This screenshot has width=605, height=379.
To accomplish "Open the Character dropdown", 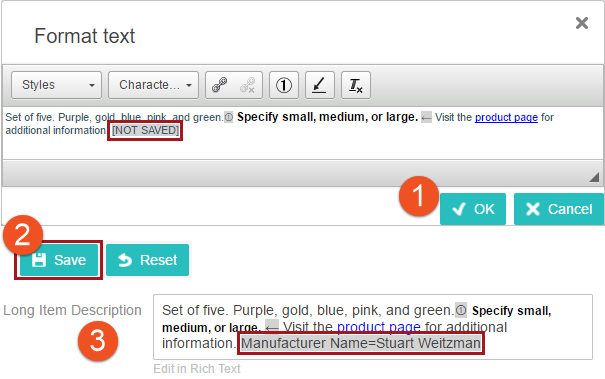I will pos(154,85).
